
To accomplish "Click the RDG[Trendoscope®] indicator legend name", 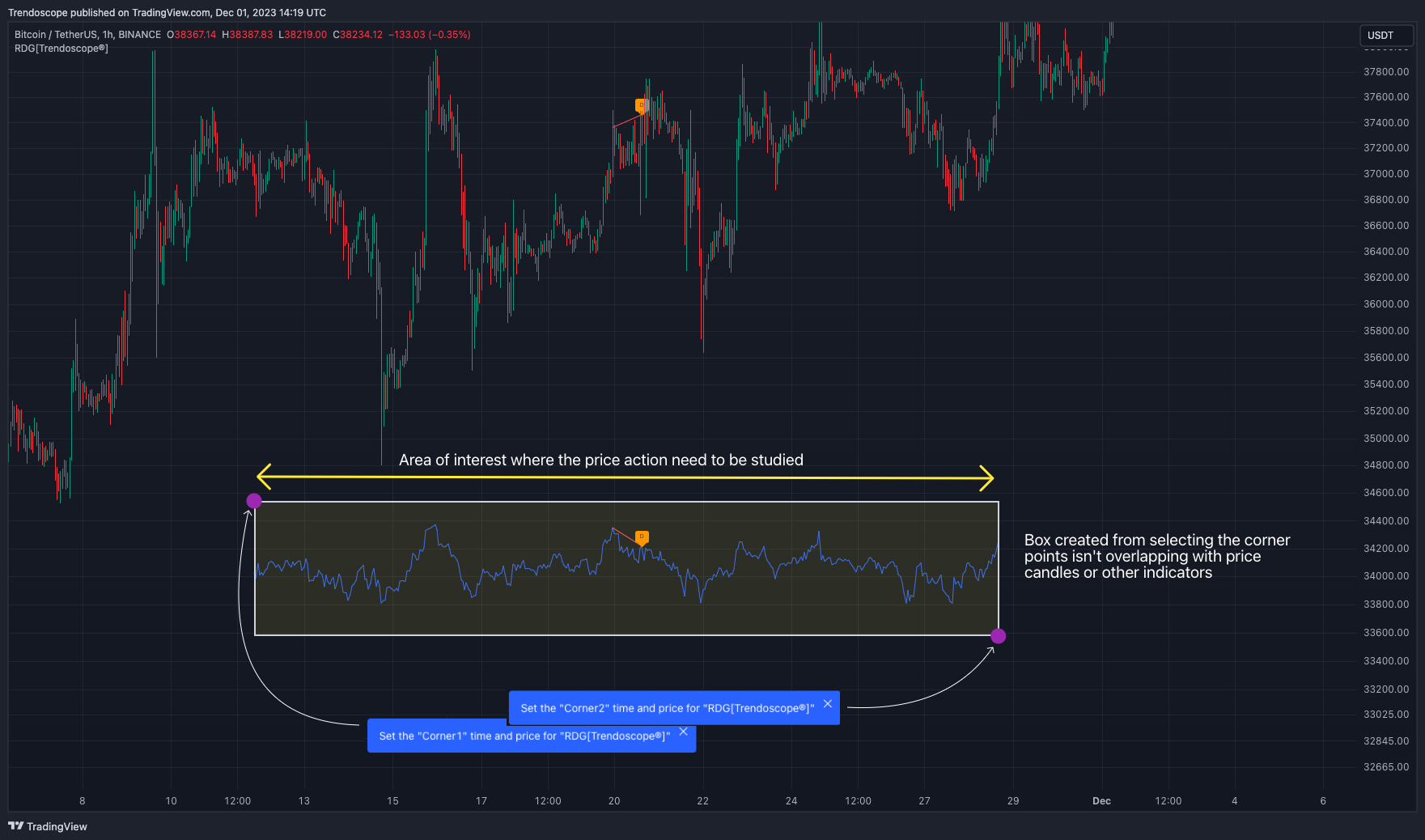I will tap(61, 49).
